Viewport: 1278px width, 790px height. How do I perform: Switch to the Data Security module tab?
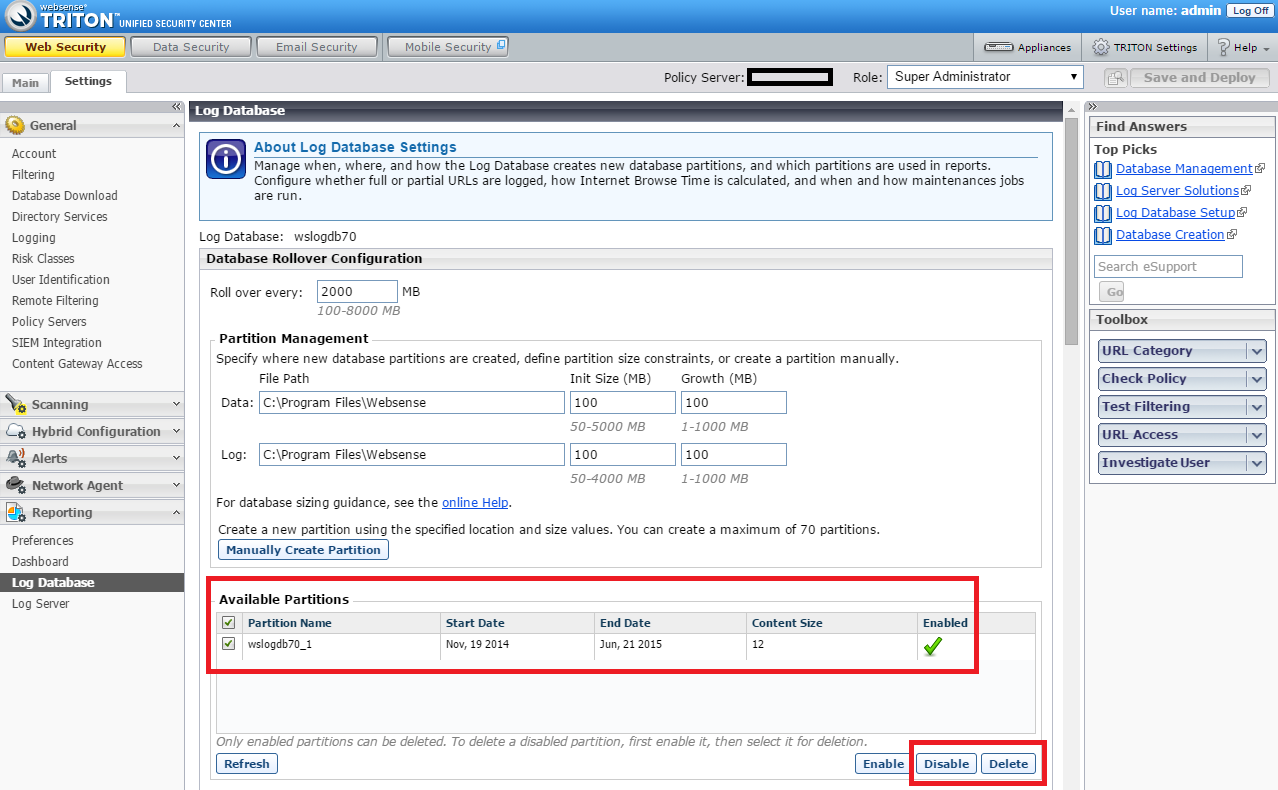point(191,47)
